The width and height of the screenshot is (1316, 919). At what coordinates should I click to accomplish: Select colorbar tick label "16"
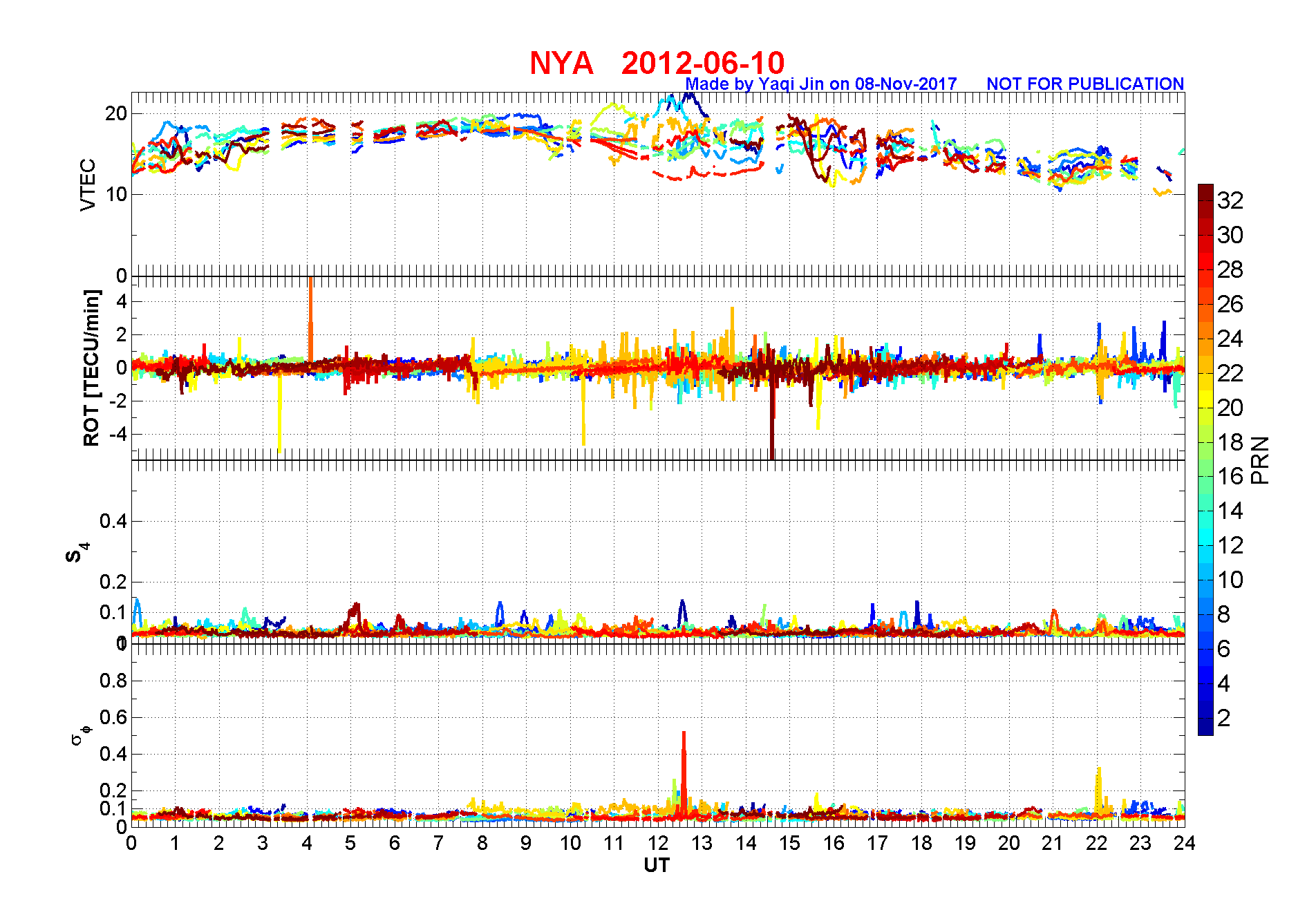point(1230,476)
